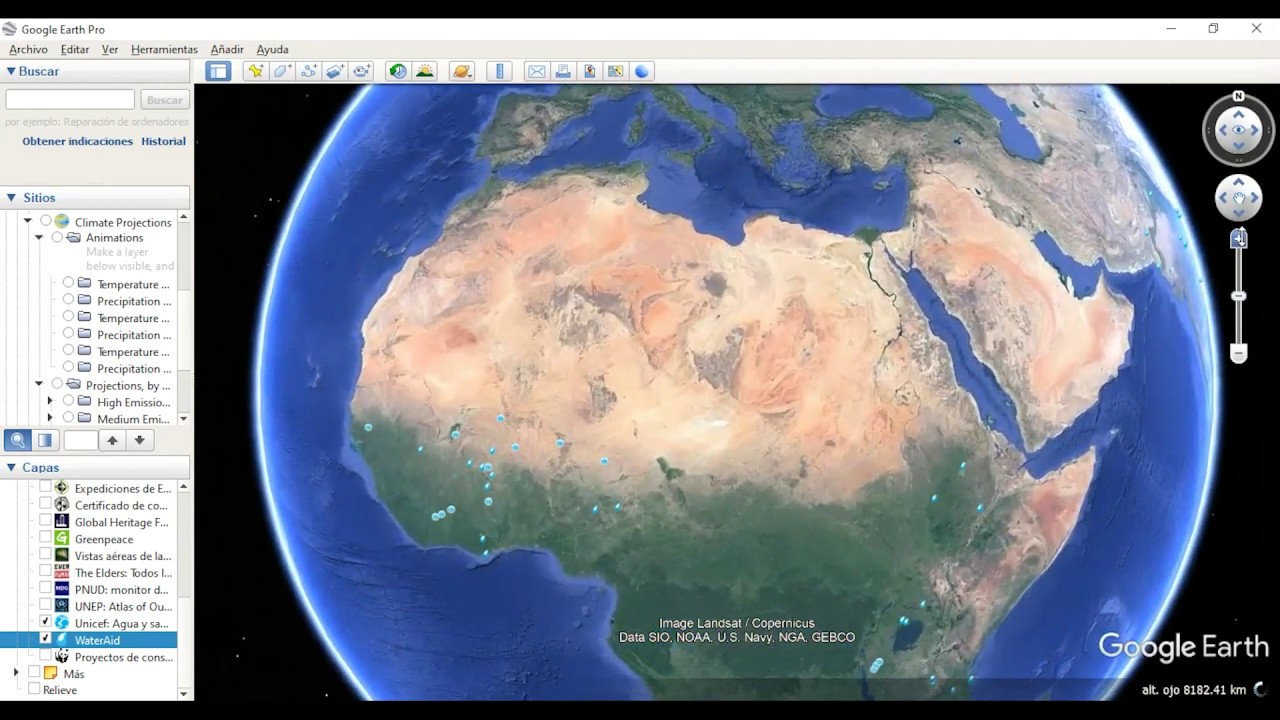The image size is (1280, 720).
Task: Click the north N compass marker
Action: click(1239, 96)
